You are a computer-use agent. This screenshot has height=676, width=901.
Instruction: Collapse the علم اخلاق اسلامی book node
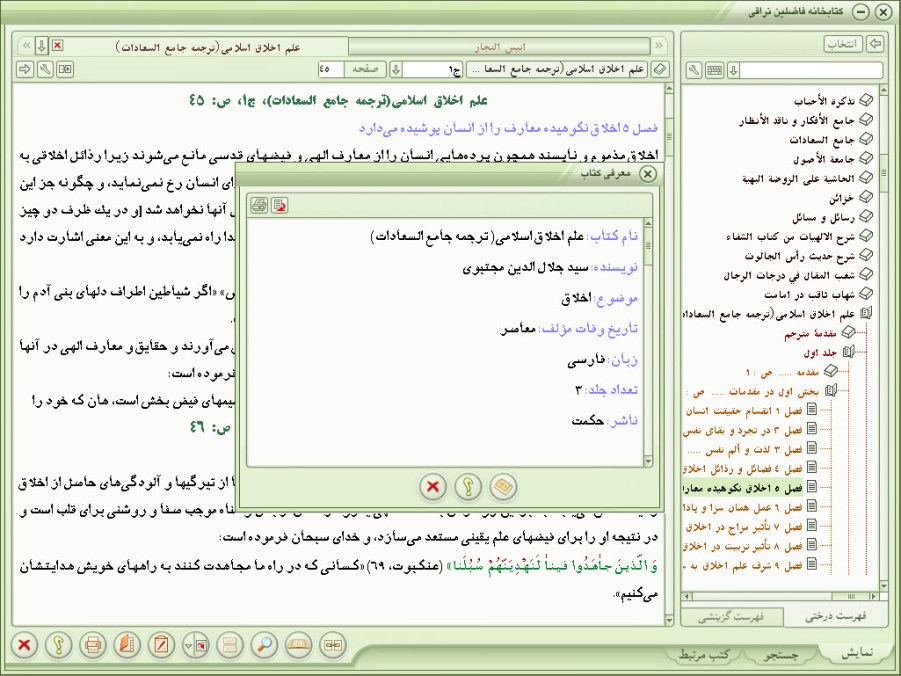pyautogui.click(x=865, y=314)
